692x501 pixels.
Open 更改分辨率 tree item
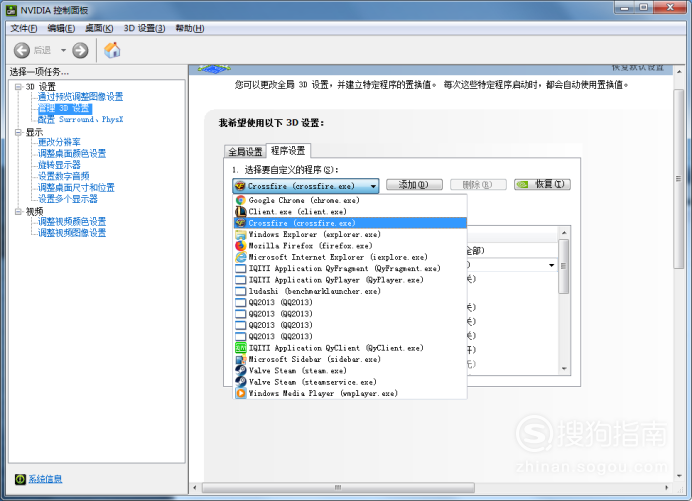59,142
